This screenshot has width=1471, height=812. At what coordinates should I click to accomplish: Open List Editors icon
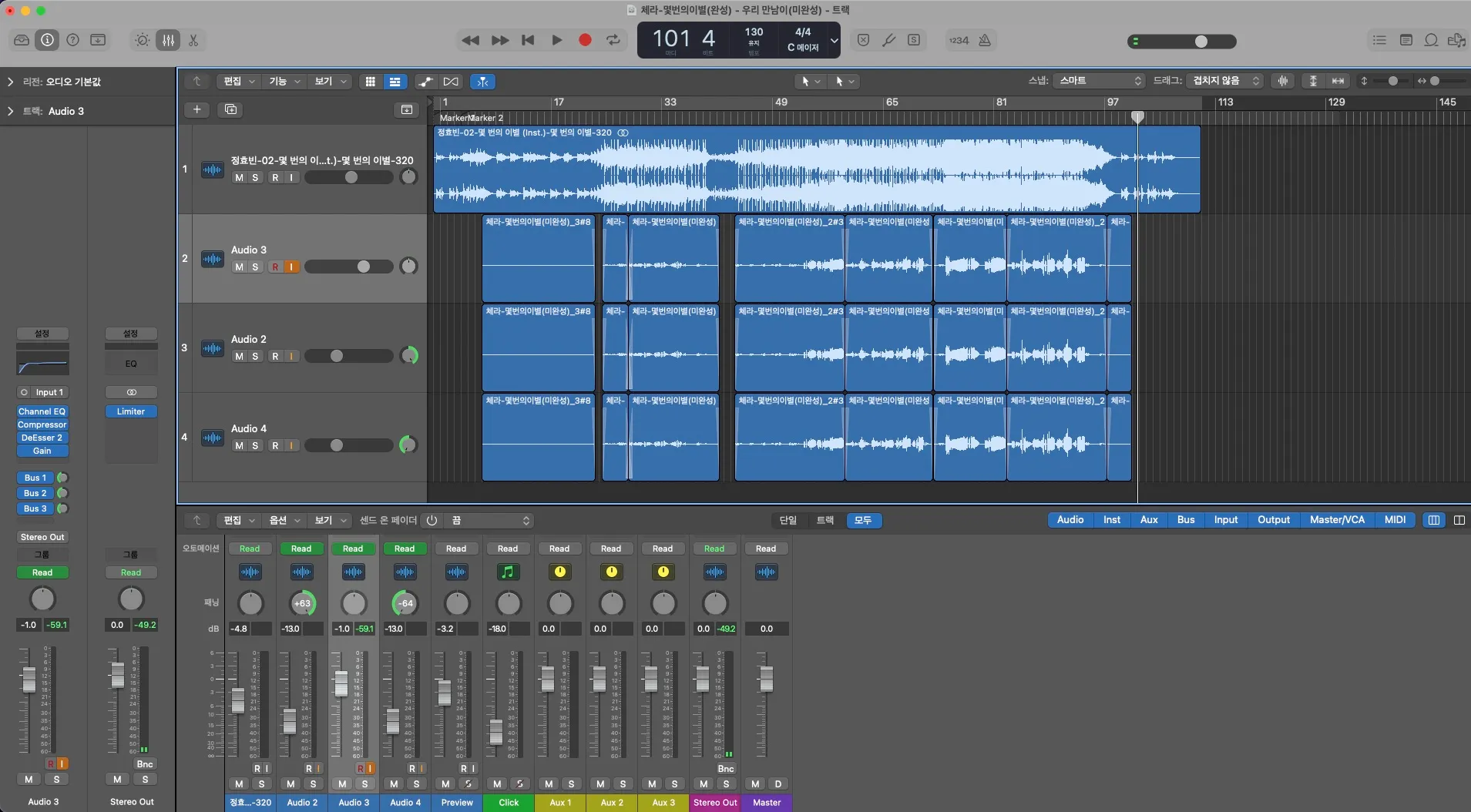(x=1379, y=40)
